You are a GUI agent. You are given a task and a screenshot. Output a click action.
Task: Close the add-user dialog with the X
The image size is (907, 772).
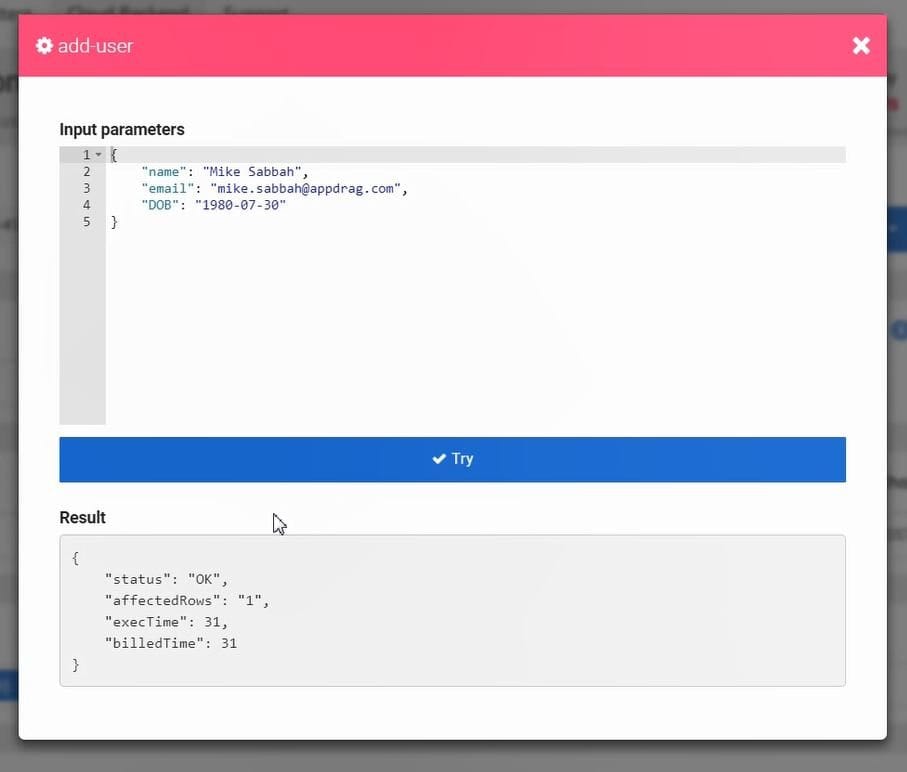pyautogui.click(x=860, y=46)
